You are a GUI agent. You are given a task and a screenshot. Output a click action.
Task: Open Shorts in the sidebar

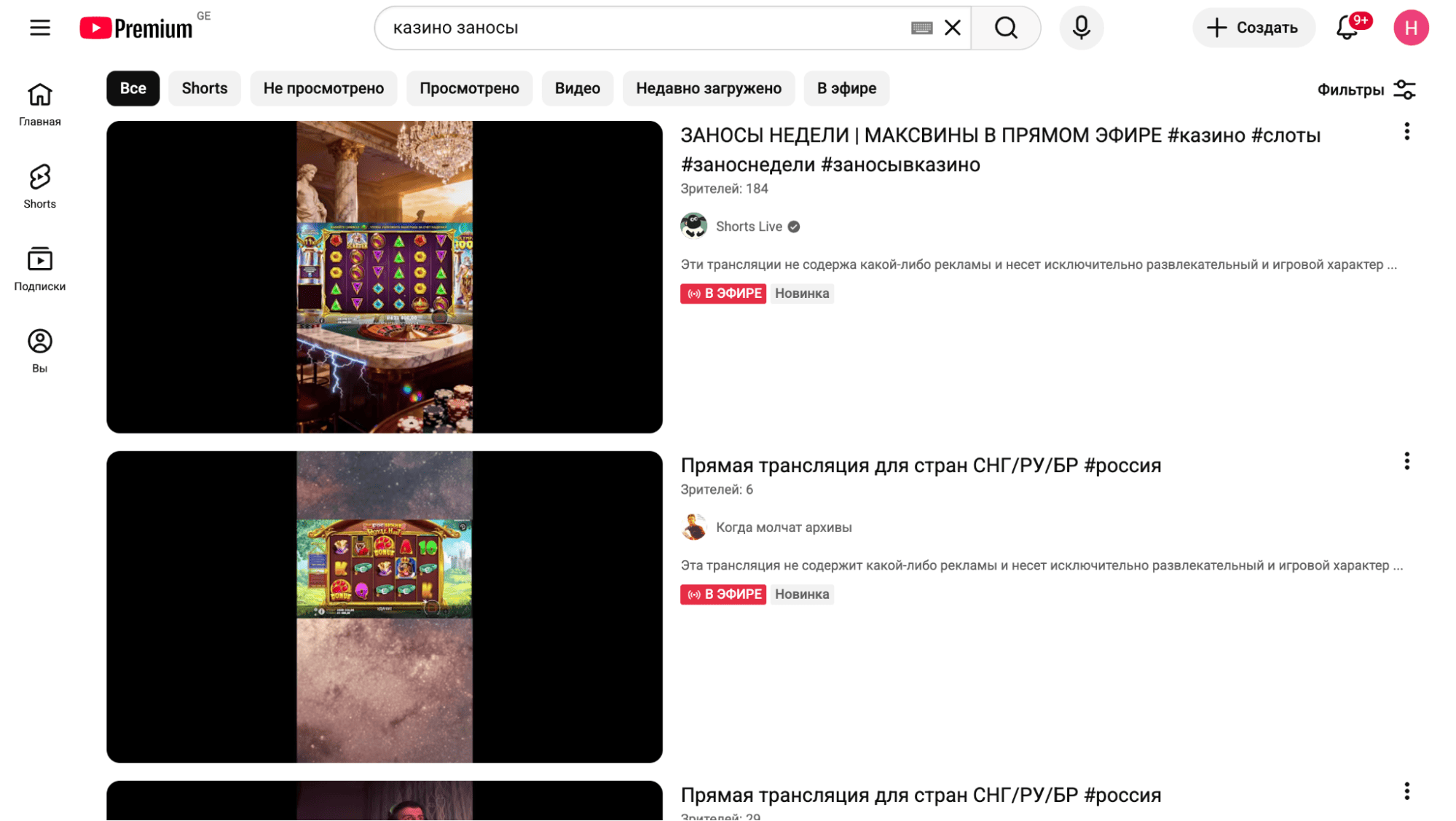click(40, 186)
